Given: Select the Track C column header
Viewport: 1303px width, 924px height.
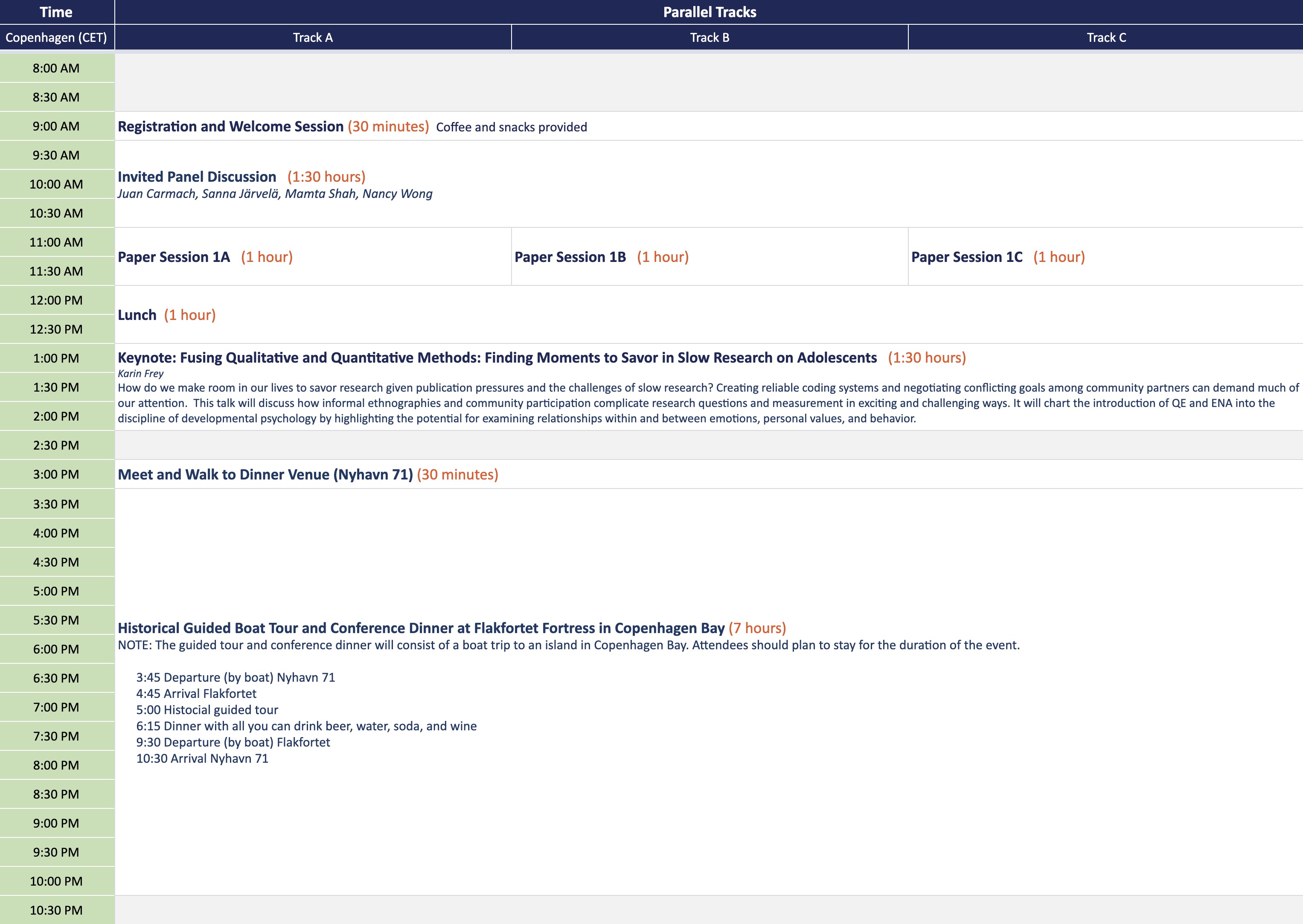Looking at the screenshot, I should pyautogui.click(x=1106, y=38).
